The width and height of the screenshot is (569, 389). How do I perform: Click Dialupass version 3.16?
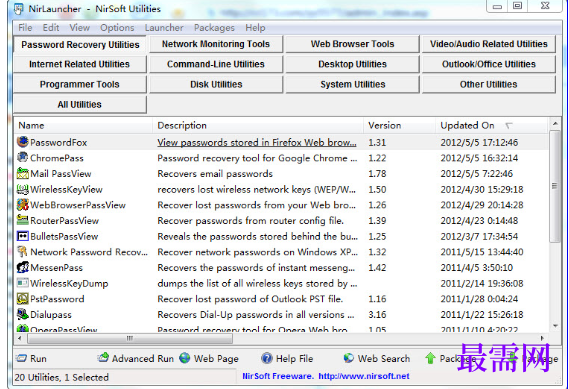pos(377,315)
